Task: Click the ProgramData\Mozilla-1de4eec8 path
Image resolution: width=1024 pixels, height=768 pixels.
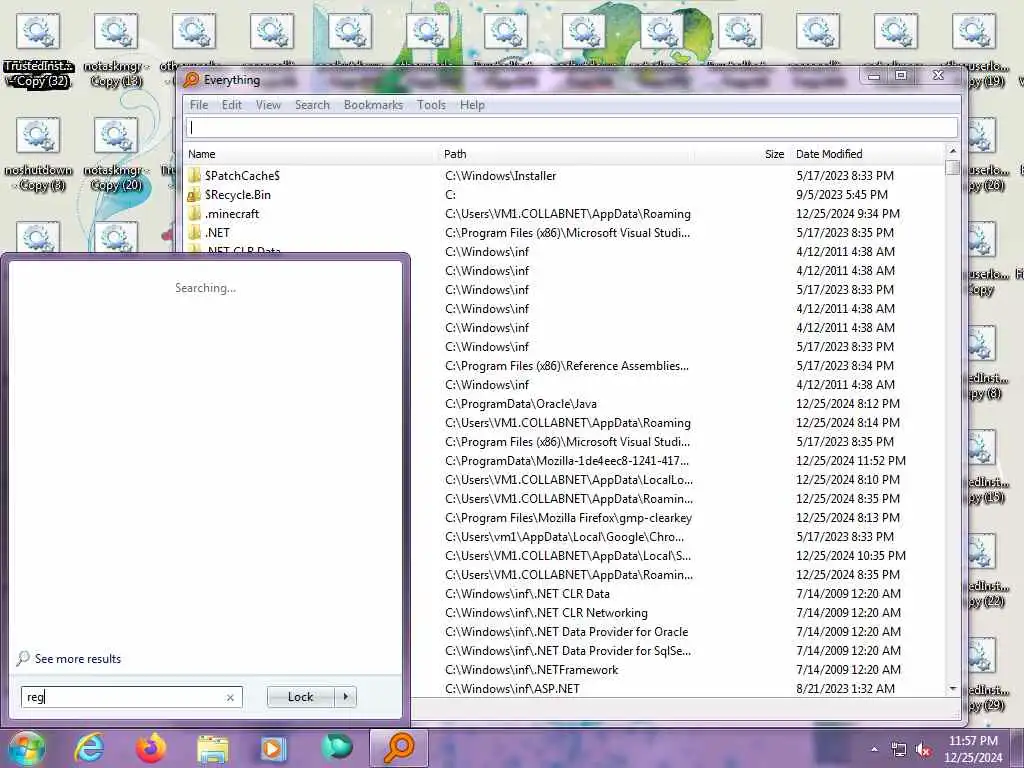Action: click(566, 460)
